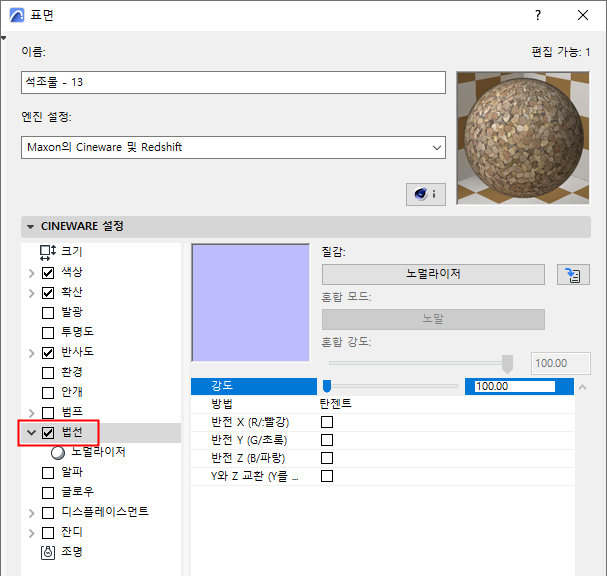This screenshot has height=576, width=607.
Task: Check the 반전 X (R/빨강) option
Action: click(327, 422)
